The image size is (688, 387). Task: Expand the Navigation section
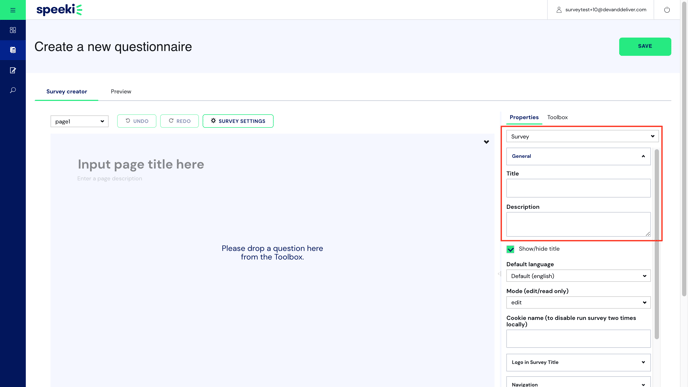tap(578, 382)
